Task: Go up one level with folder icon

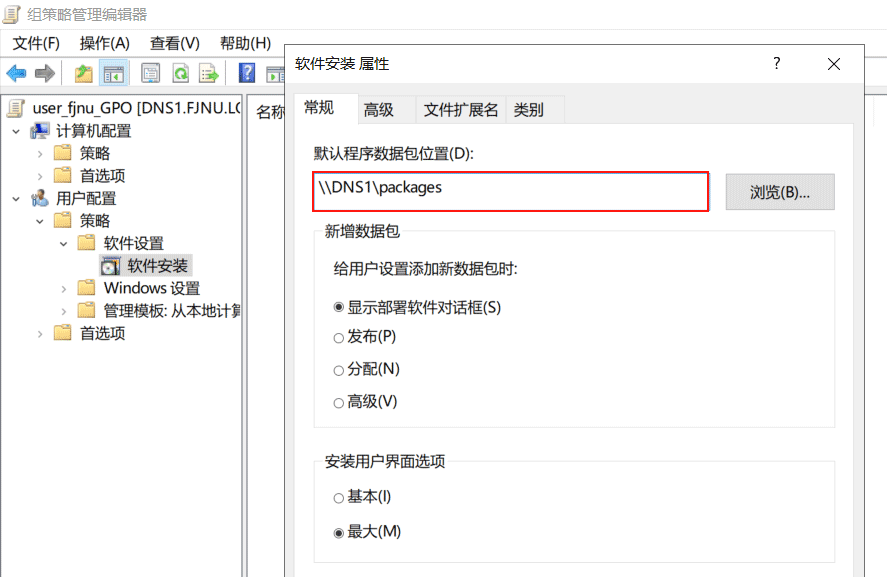Action: [x=84, y=73]
